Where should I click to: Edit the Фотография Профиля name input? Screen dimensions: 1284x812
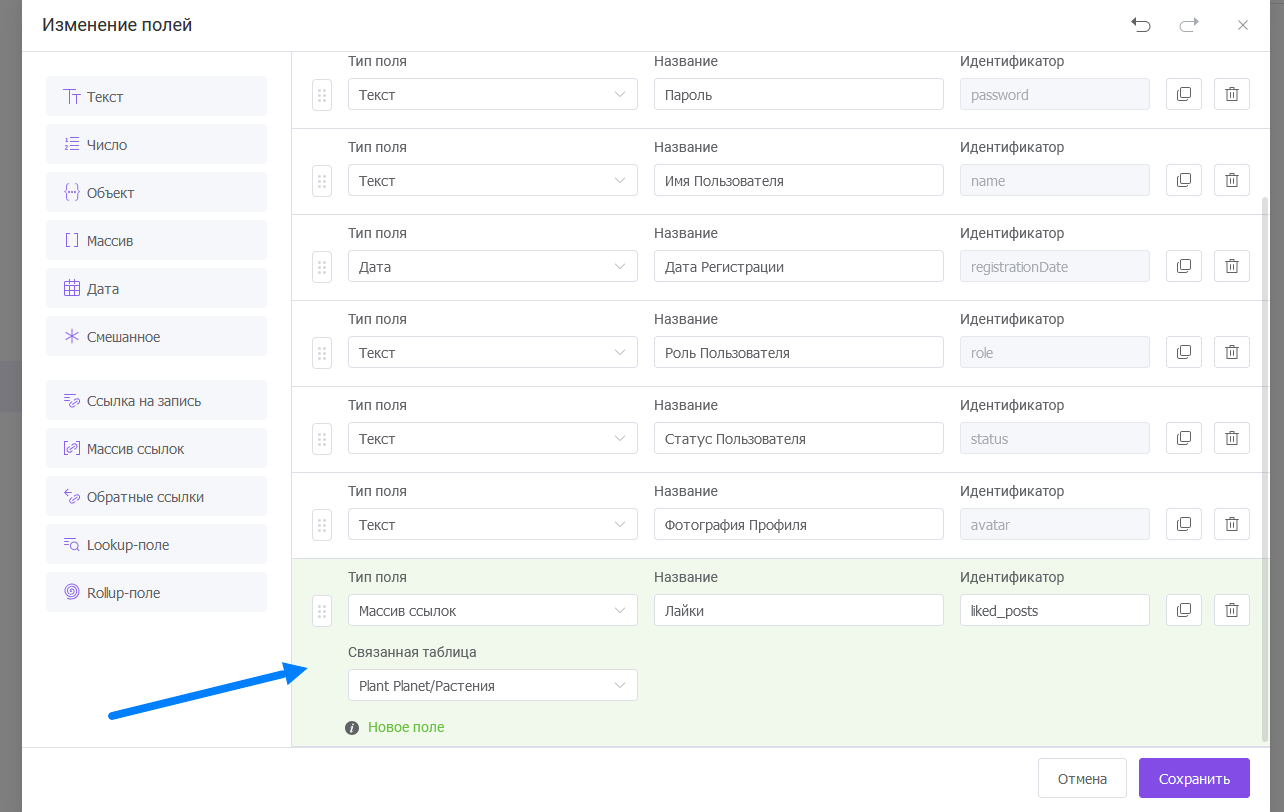point(799,525)
